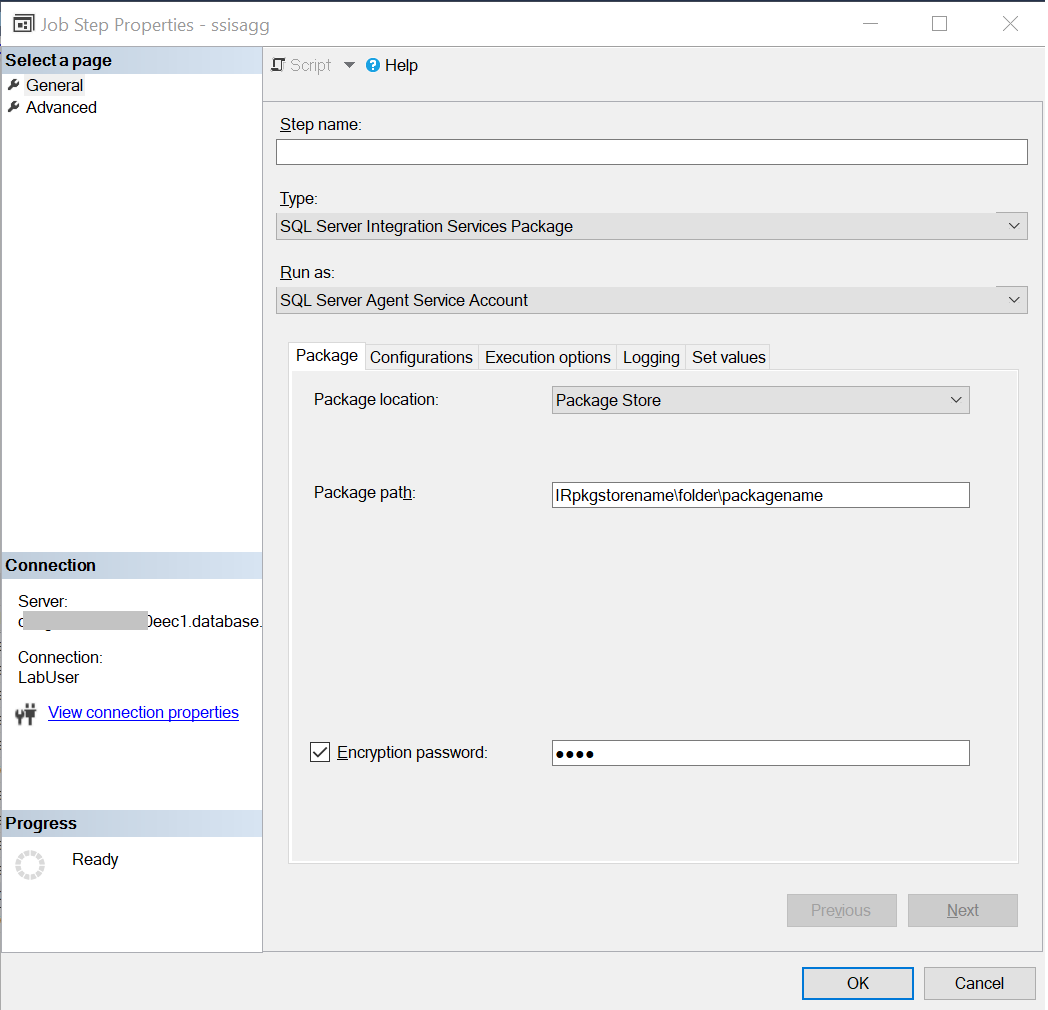This screenshot has width=1048, height=1010.
Task: Click the Next button
Action: pos(962,910)
